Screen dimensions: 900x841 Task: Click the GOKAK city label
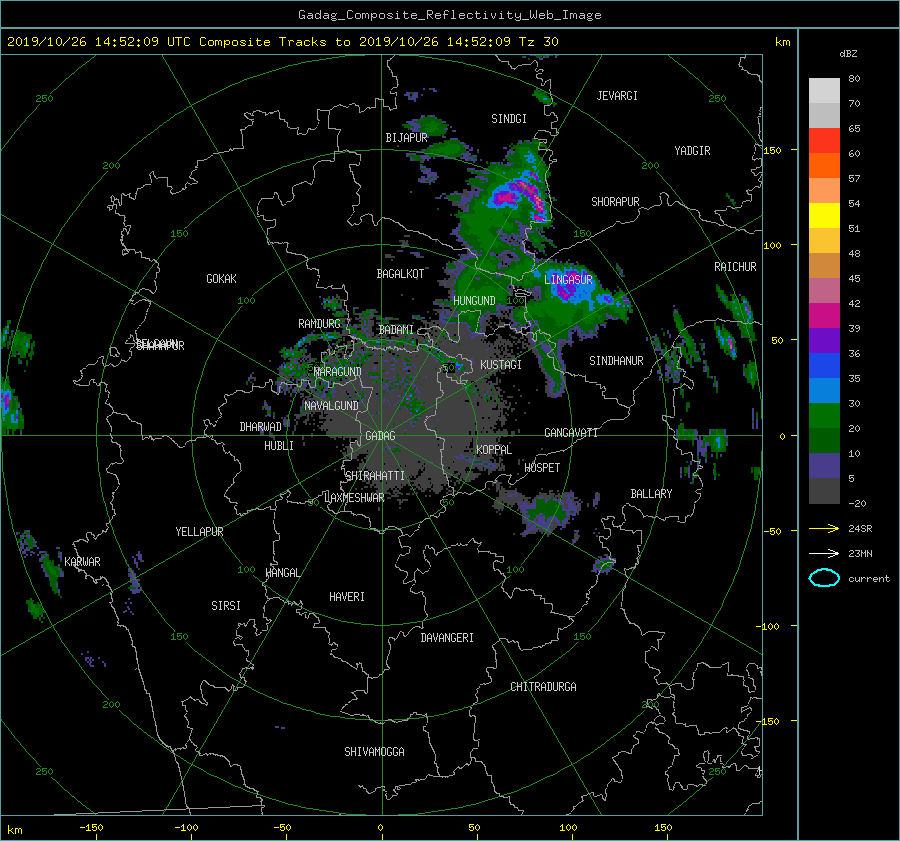pos(221,279)
